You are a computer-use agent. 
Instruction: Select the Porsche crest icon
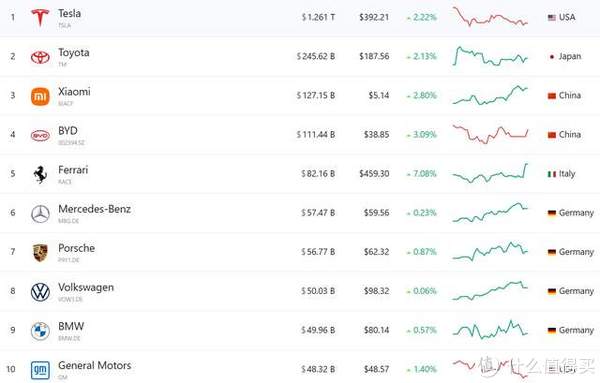click(40, 253)
